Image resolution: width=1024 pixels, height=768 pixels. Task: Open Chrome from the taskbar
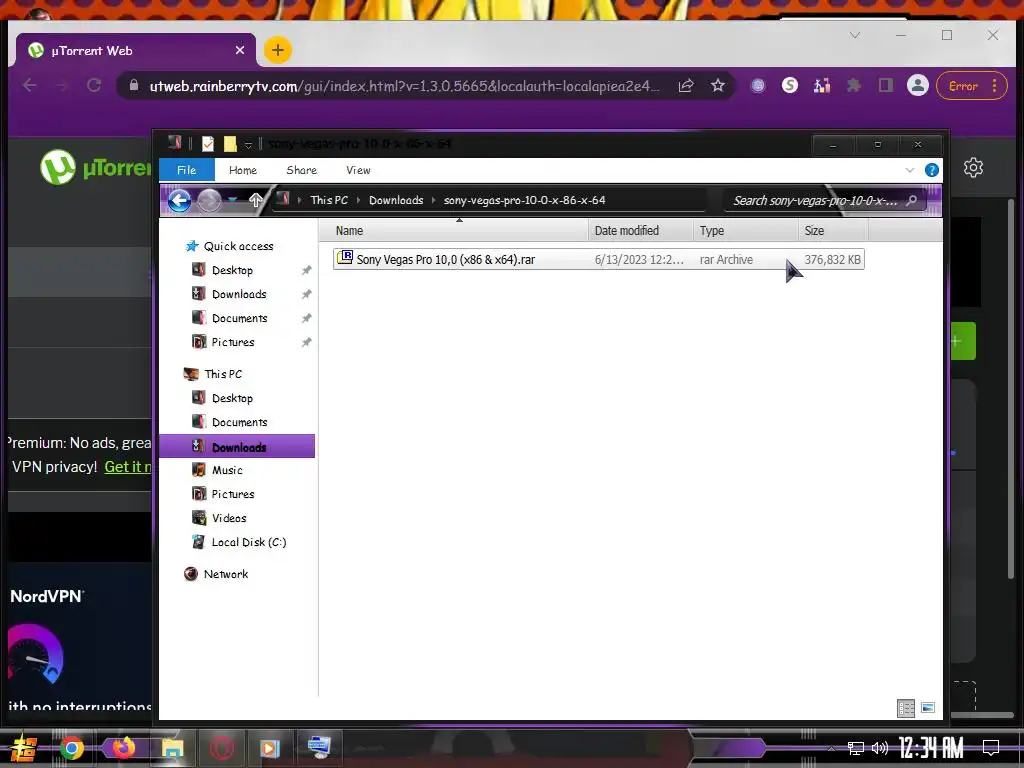72,748
